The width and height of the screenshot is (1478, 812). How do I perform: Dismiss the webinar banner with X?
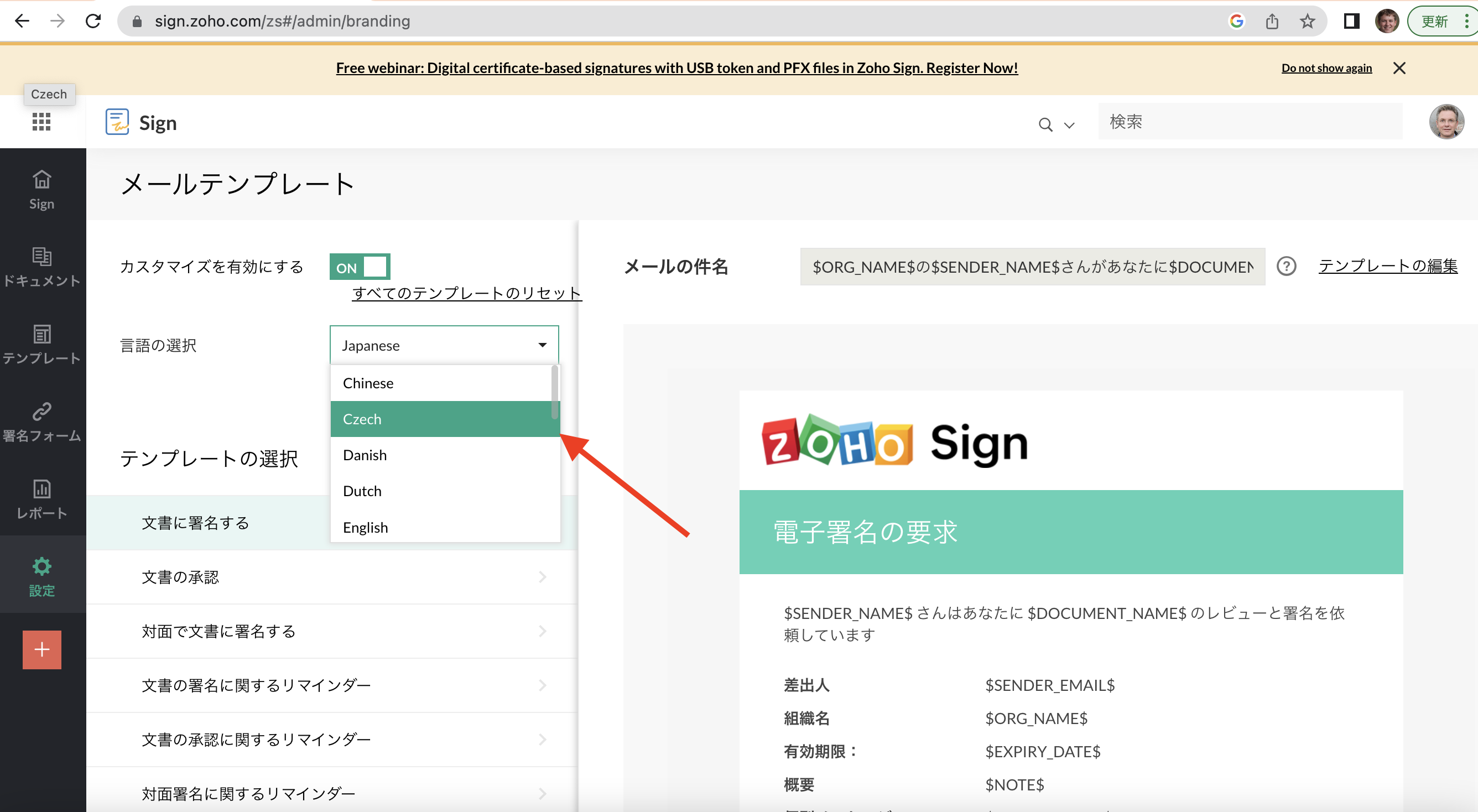pos(1399,68)
